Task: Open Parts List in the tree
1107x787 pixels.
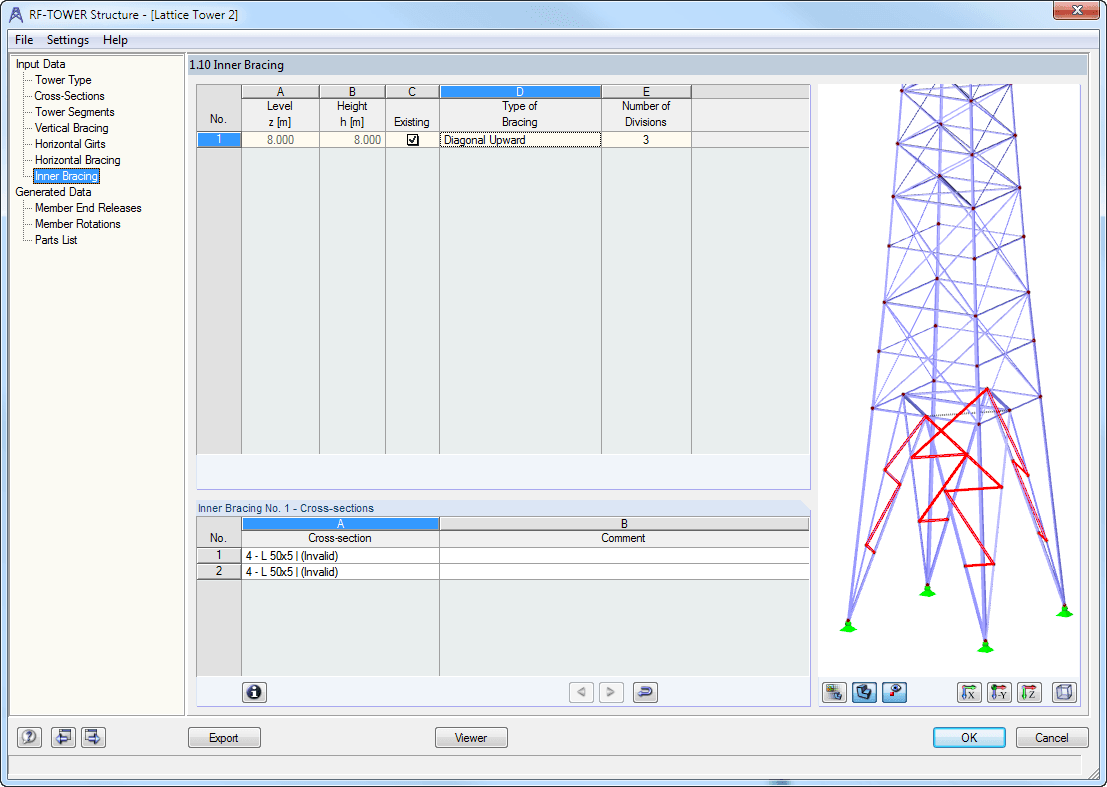Action: [56, 240]
